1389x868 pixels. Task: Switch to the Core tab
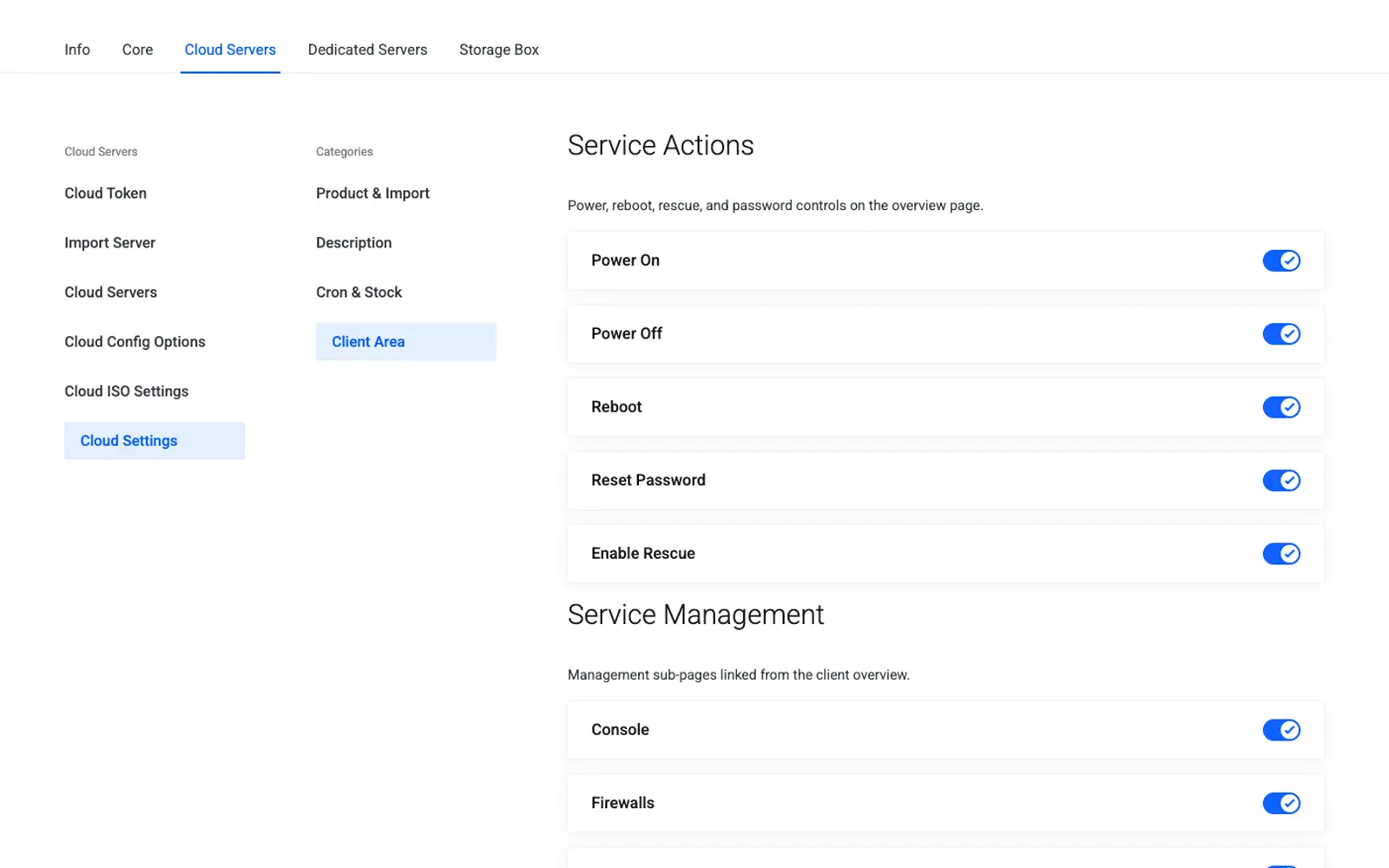pos(137,49)
